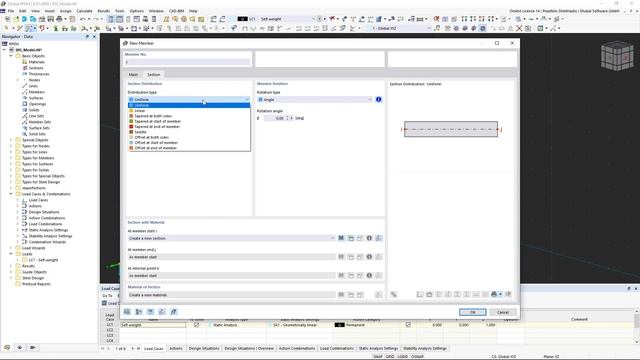Expand the Special Objects folder

click(11, 140)
